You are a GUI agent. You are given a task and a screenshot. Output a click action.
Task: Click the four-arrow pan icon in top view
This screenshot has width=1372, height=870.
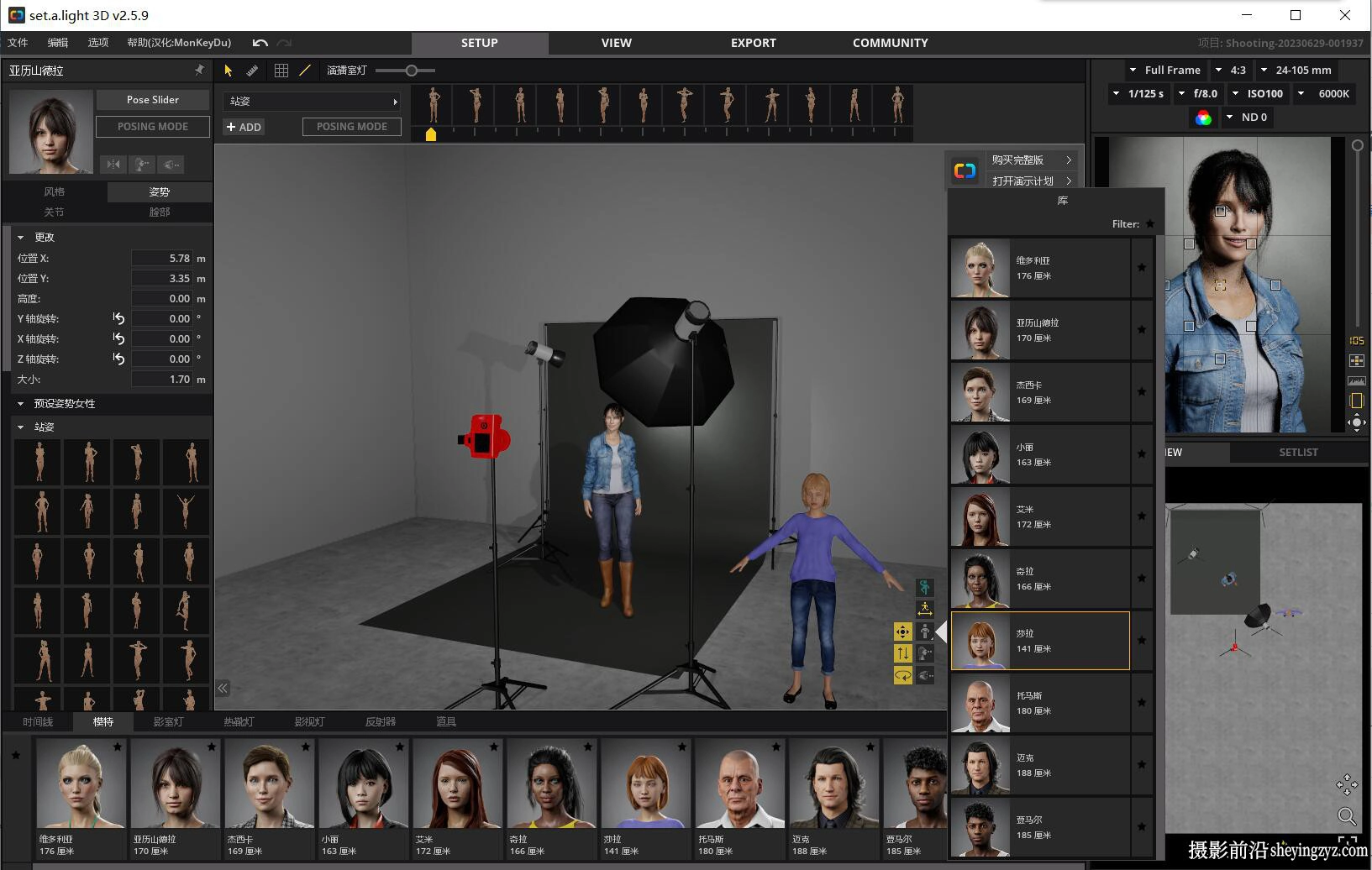point(1347,785)
